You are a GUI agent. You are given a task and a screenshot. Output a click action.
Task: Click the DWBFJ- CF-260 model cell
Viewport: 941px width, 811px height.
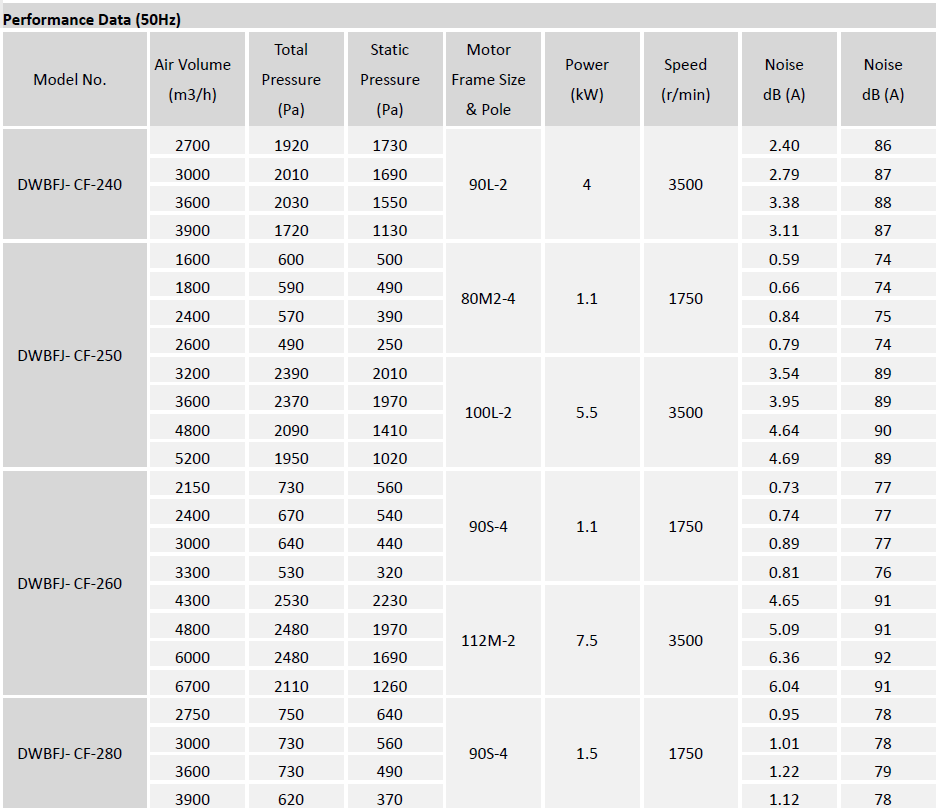(x=70, y=583)
